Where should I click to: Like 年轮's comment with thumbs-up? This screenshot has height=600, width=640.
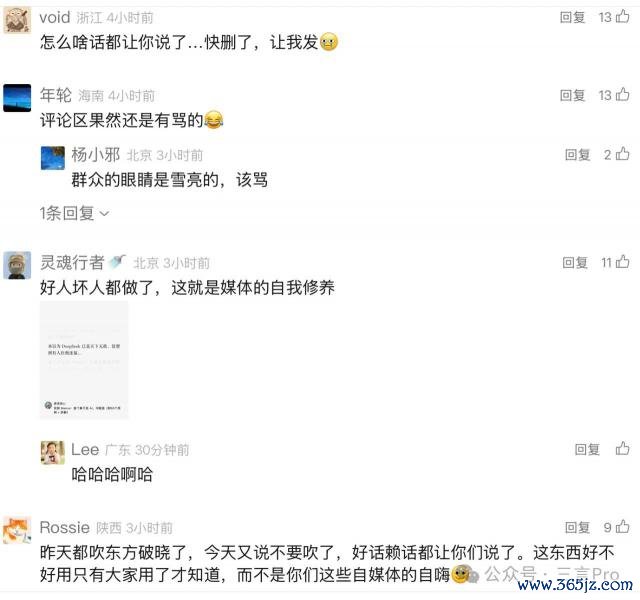coord(622,94)
